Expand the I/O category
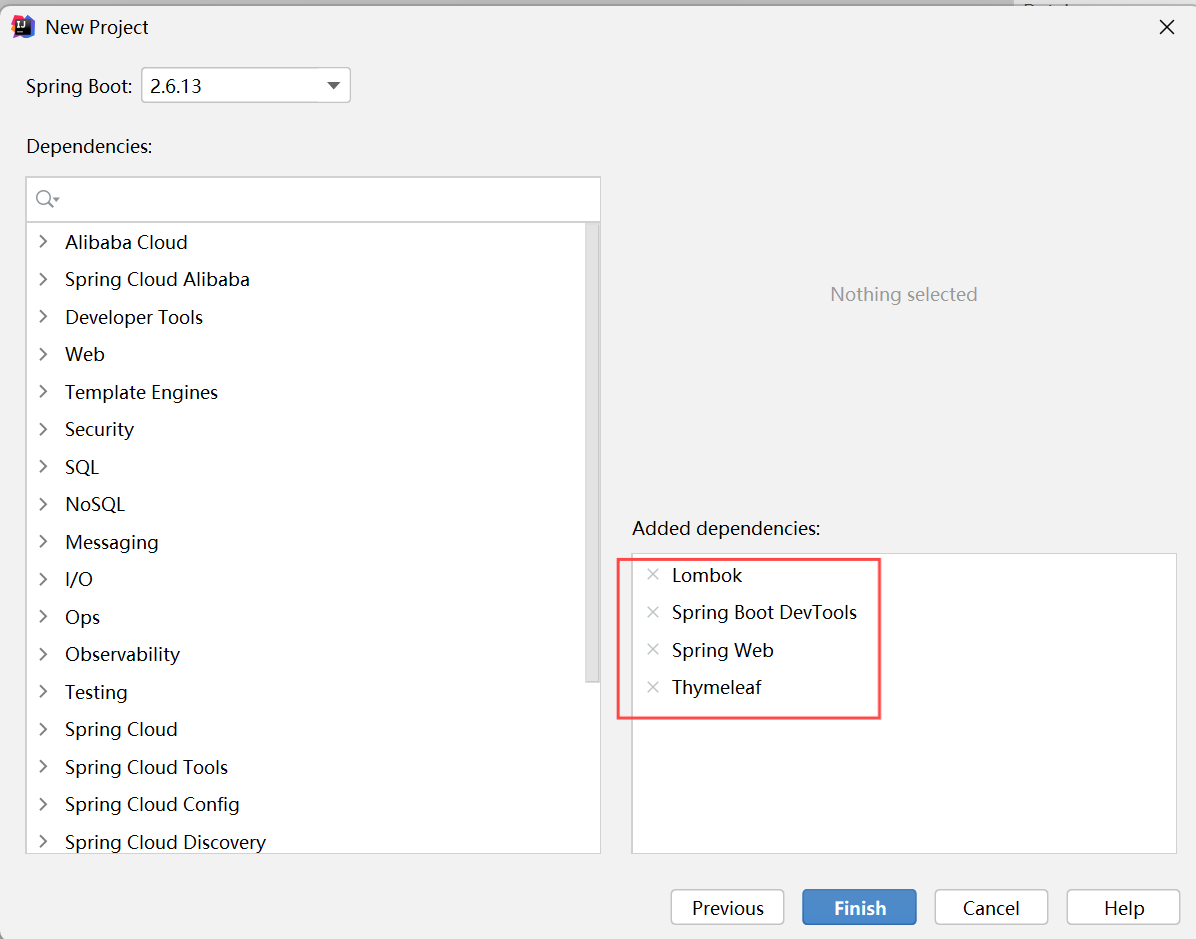 tap(43, 579)
